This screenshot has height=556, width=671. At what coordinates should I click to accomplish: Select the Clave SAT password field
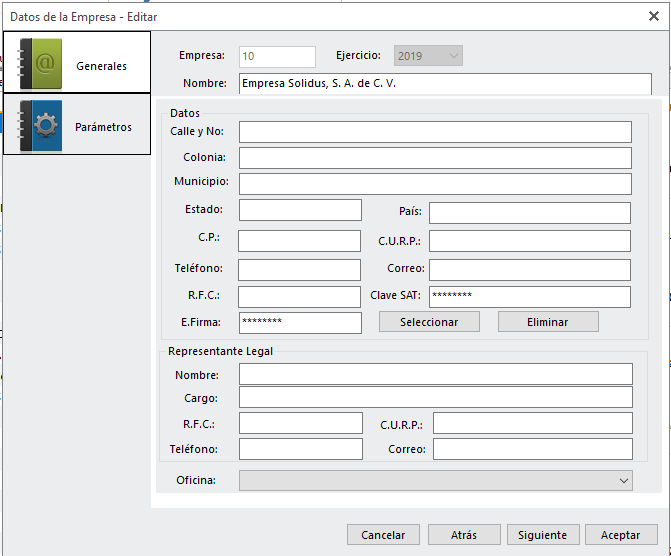click(x=529, y=297)
